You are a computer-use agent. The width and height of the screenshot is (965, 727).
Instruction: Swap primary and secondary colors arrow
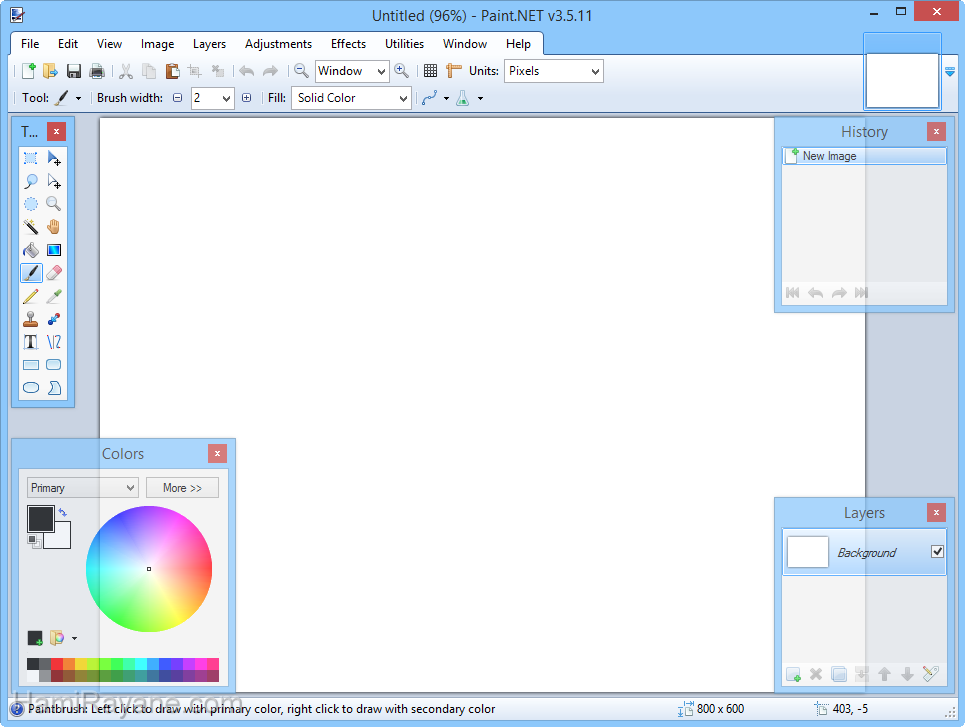click(x=63, y=512)
